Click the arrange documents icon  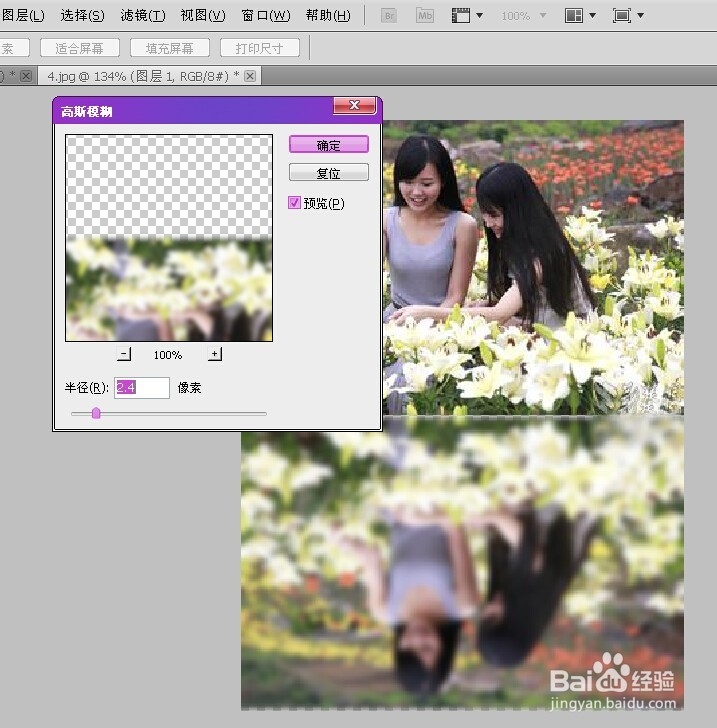coord(574,16)
